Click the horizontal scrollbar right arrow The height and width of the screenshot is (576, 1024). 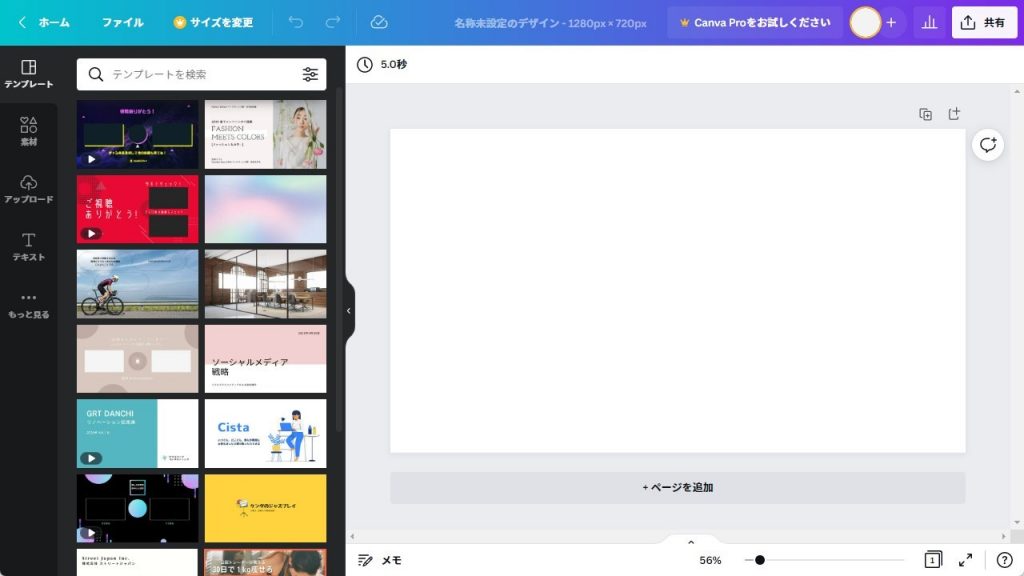tap(1004, 537)
